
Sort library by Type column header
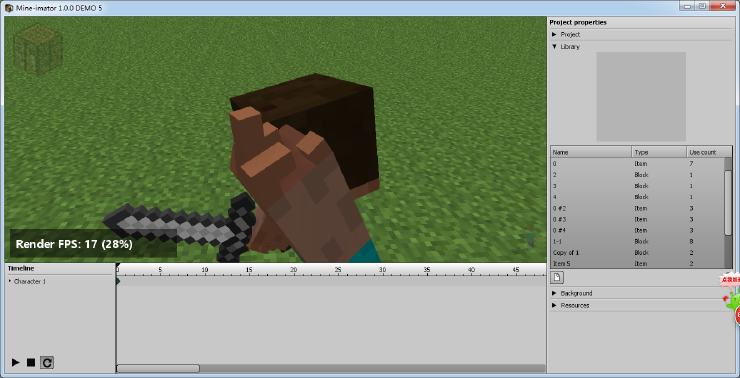pyautogui.click(x=659, y=152)
